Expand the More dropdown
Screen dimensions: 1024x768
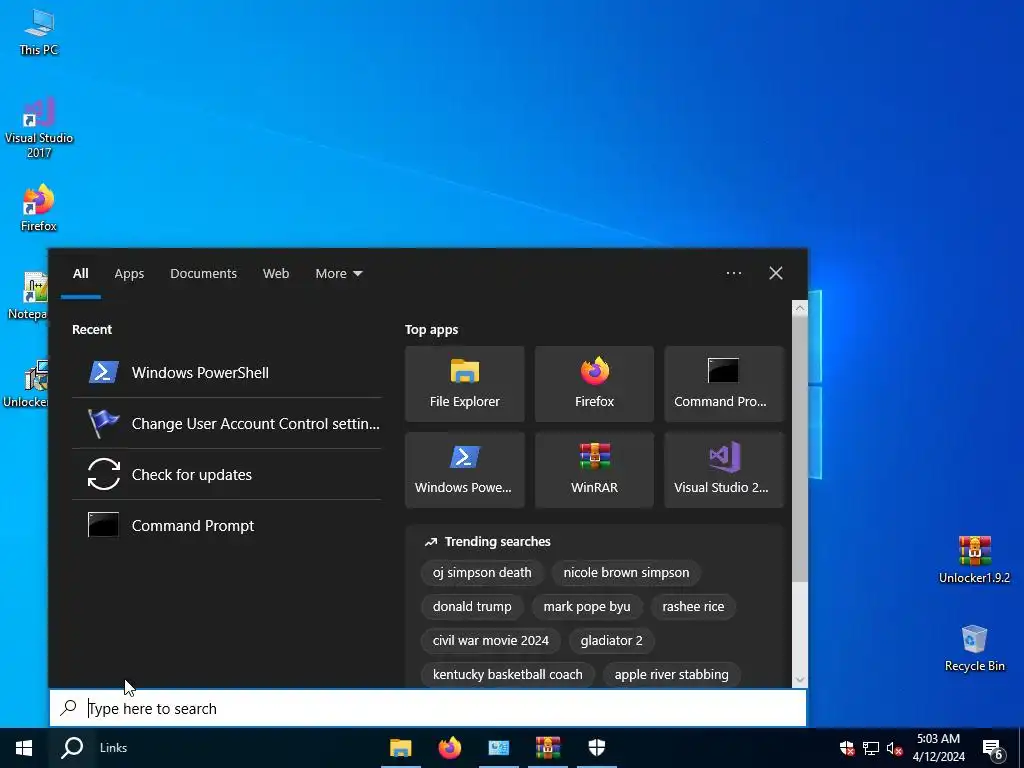(x=338, y=274)
